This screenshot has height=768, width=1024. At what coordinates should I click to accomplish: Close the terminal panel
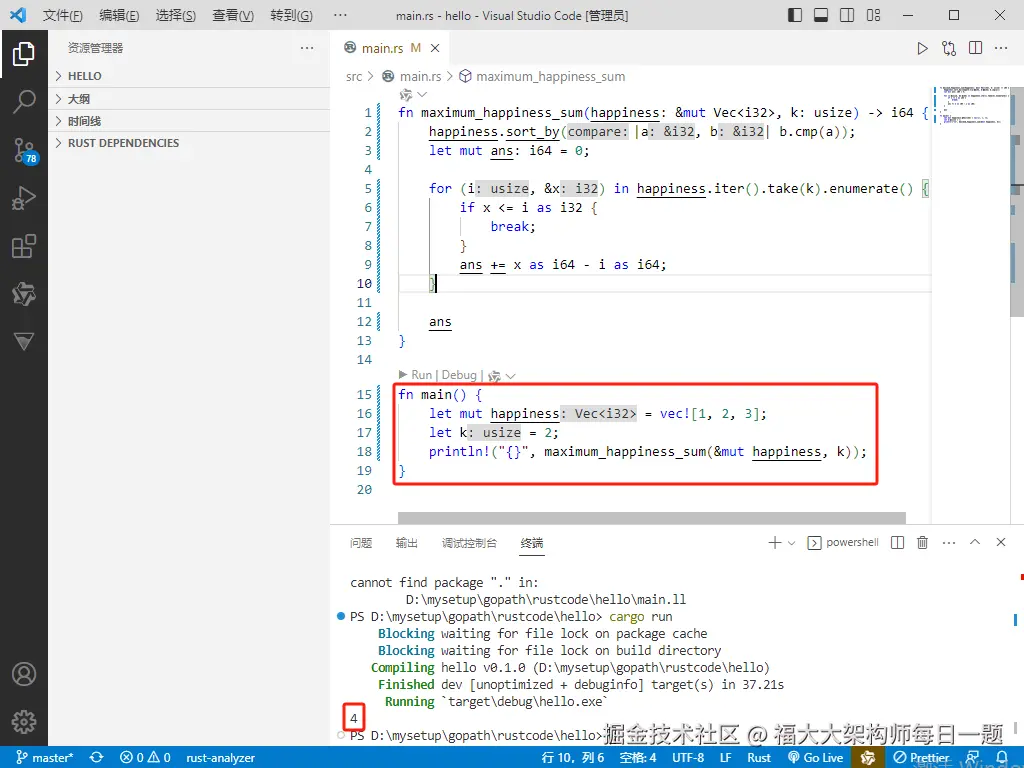[1000, 542]
